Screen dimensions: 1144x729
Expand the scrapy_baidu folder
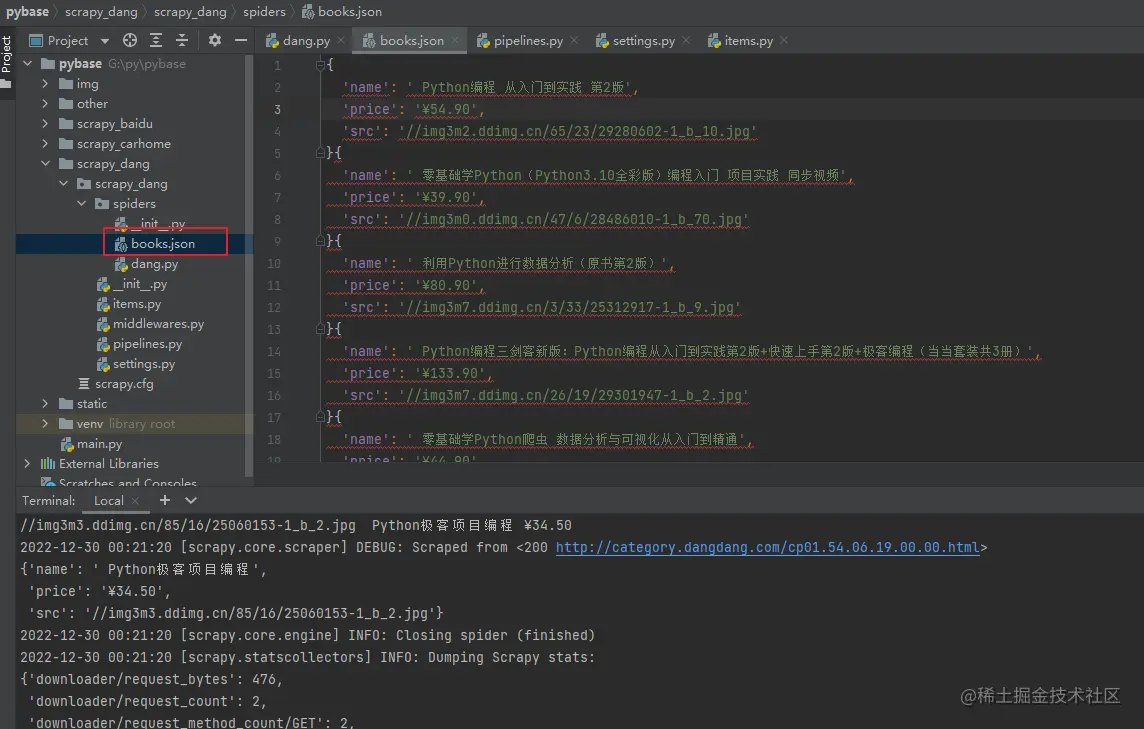pos(45,123)
